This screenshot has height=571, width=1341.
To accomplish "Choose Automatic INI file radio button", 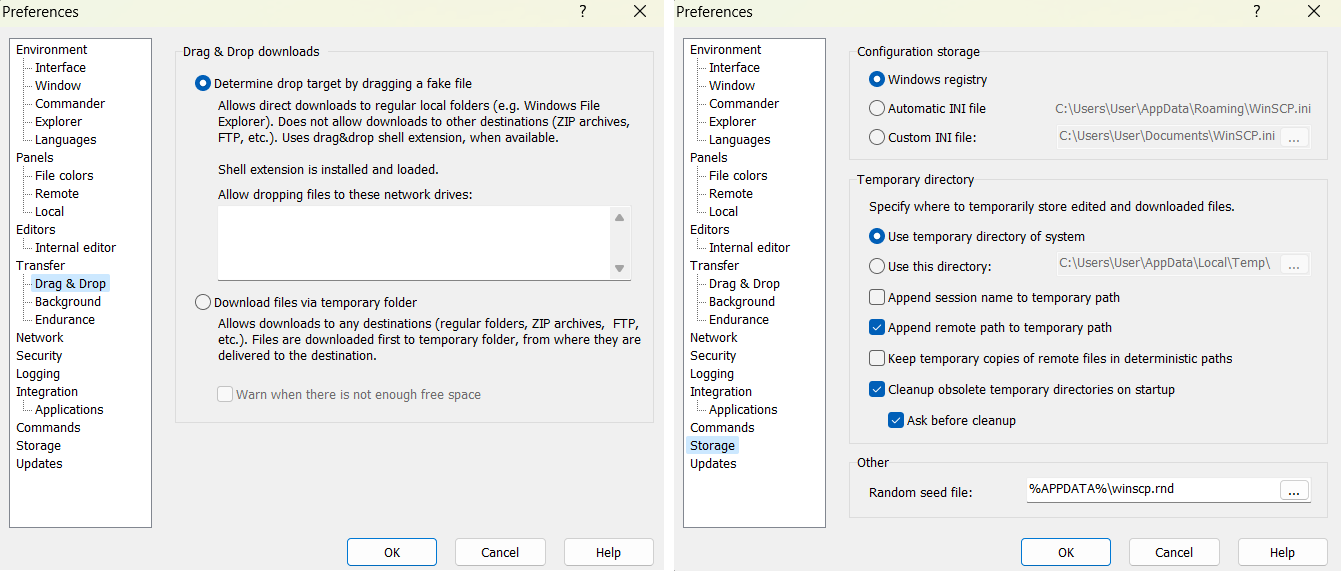I will [x=877, y=109].
